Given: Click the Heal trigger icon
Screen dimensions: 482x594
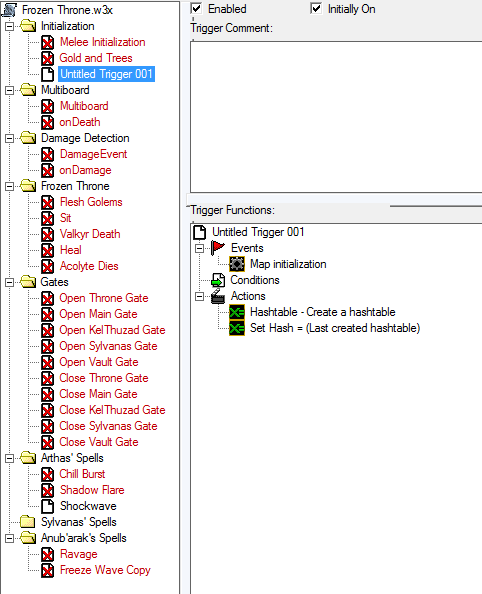Looking at the screenshot, I should click(x=47, y=250).
